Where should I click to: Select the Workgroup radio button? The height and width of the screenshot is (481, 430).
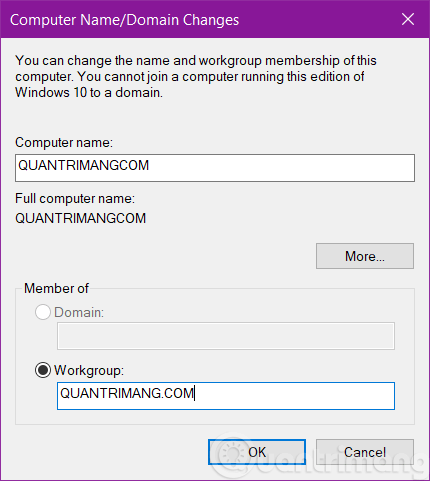coord(43,370)
